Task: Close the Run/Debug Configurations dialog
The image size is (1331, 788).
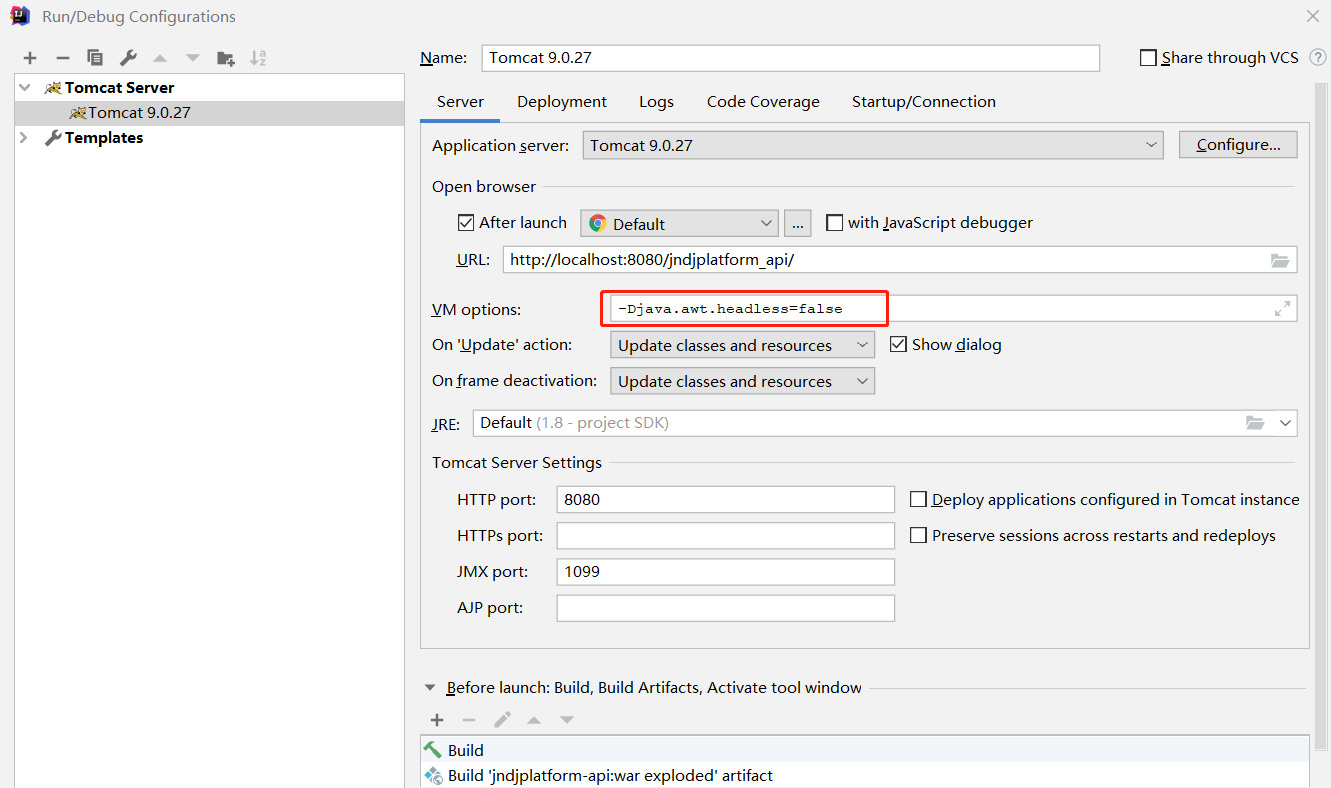Action: 1312,16
